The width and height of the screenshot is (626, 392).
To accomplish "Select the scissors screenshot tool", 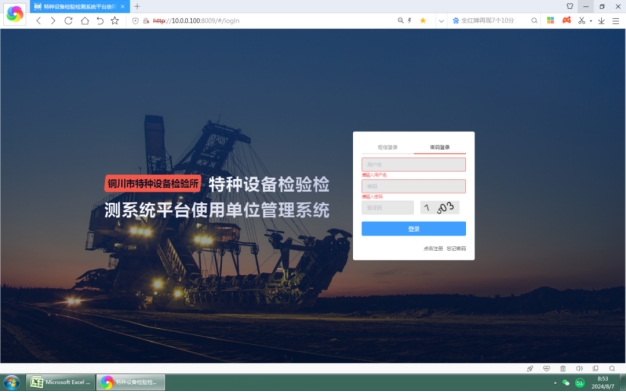I will pyautogui.click(x=582, y=20).
